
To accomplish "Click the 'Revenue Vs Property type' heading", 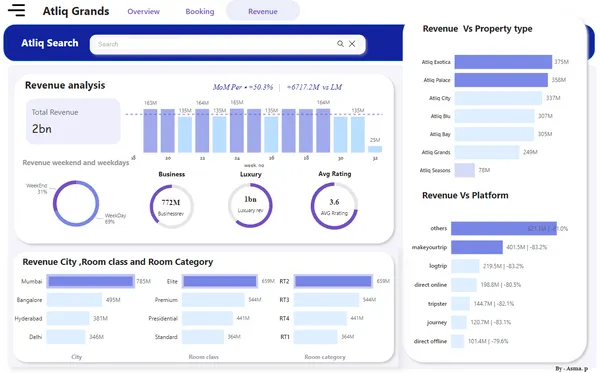I will tap(477, 29).
